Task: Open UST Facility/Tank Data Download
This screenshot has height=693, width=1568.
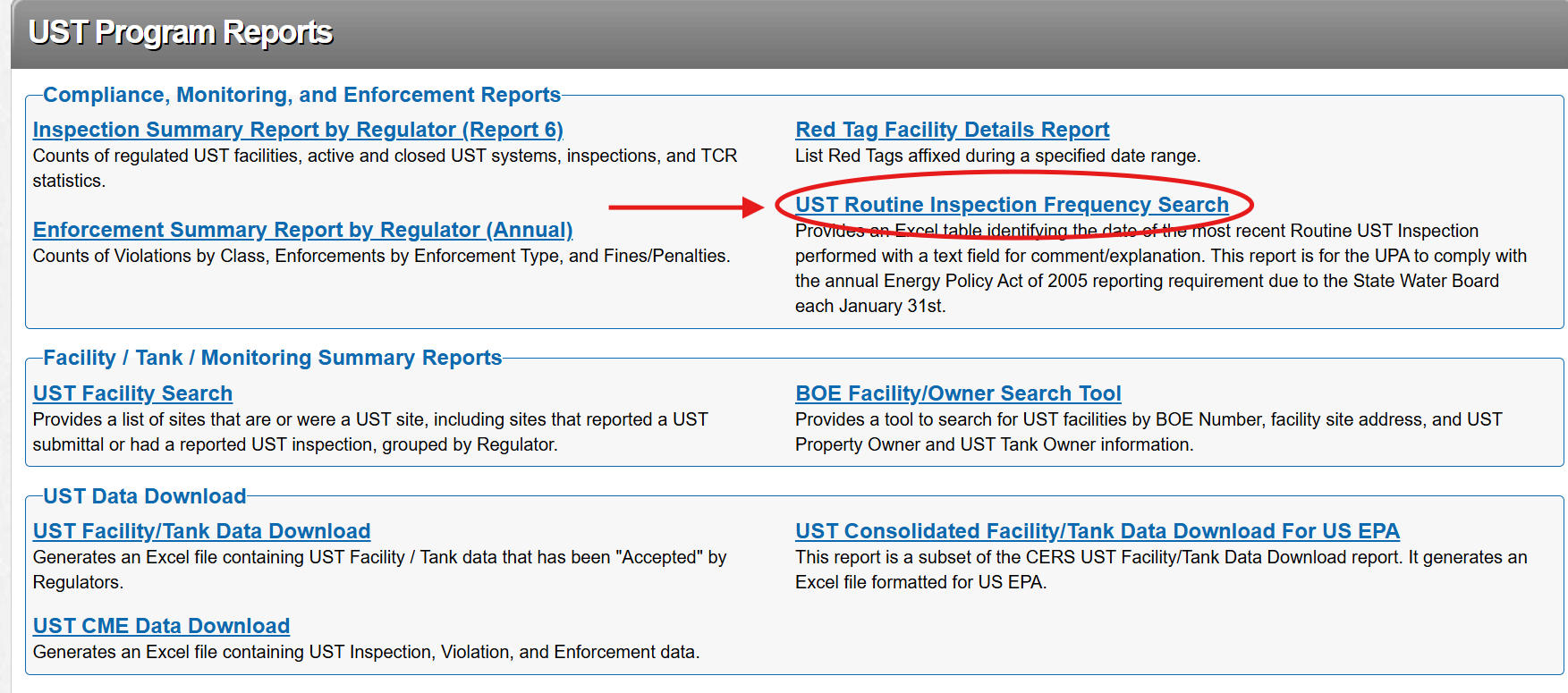Action: 201,531
